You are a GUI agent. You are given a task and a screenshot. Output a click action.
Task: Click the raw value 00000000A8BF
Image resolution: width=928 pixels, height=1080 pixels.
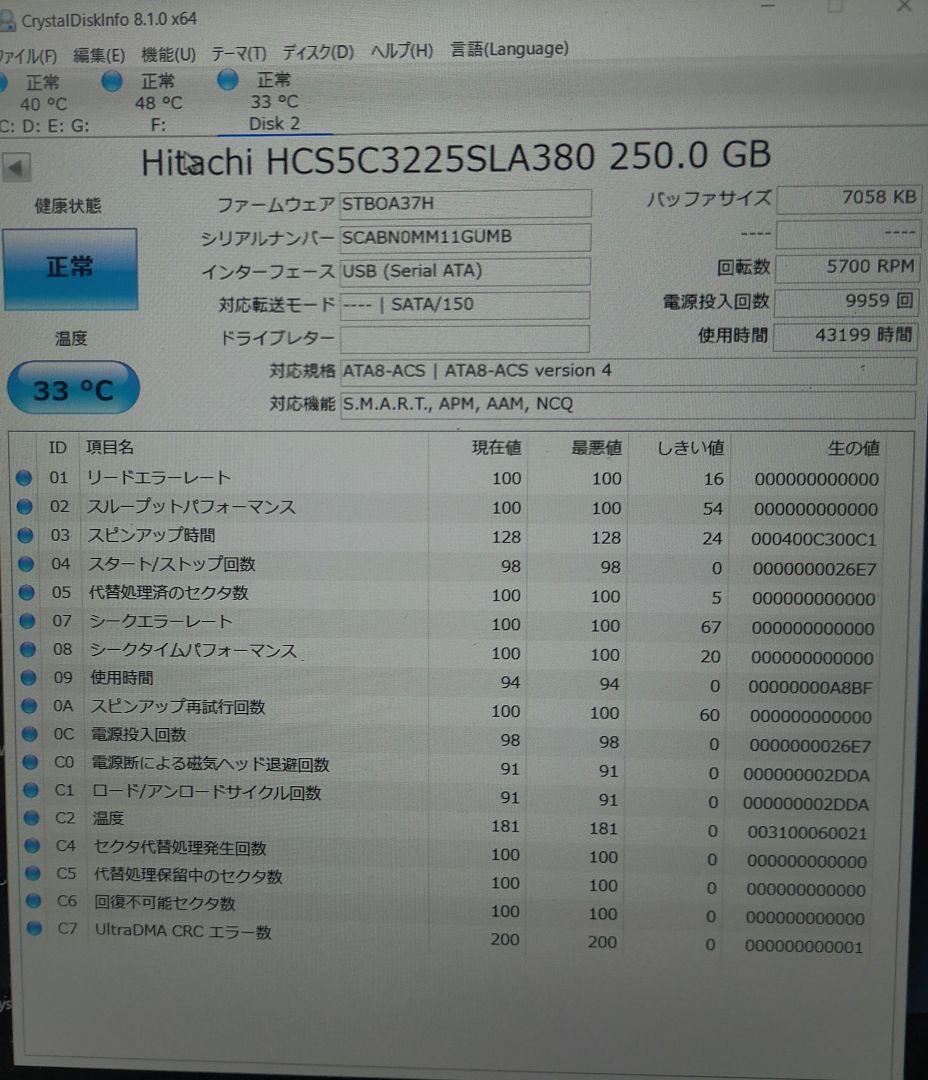point(810,687)
